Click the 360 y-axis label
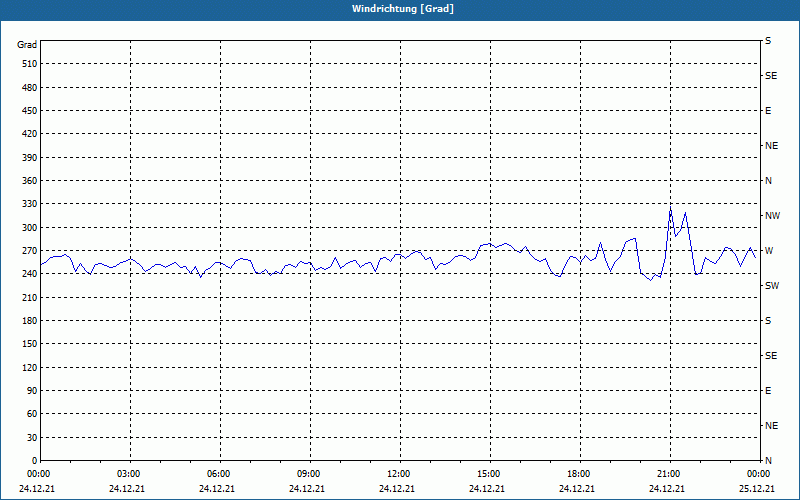This screenshot has width=800, height=500. click(x=30, y=181)
